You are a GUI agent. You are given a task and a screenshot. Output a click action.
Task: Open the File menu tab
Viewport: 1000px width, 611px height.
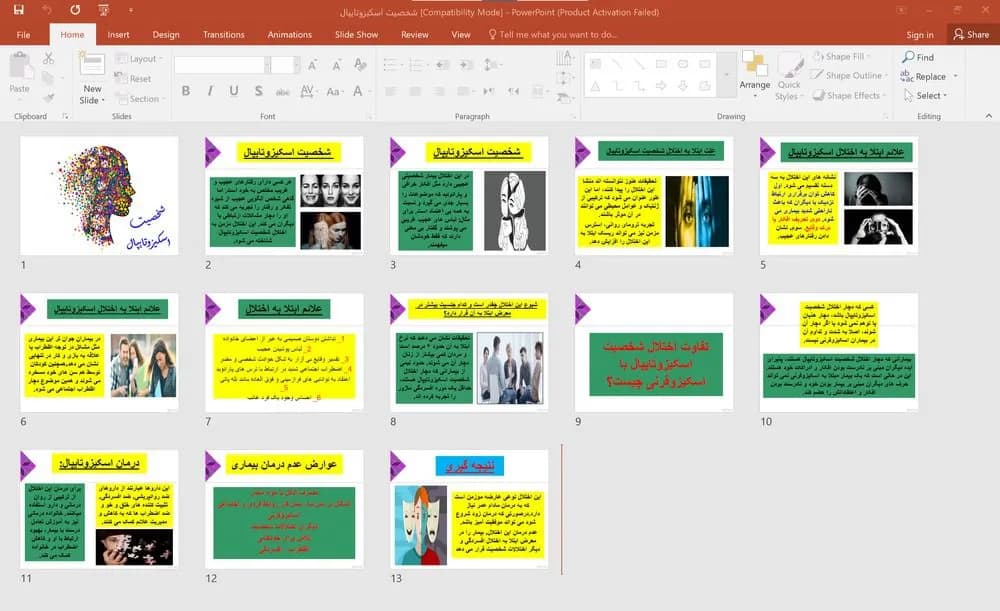coord(24,34)
